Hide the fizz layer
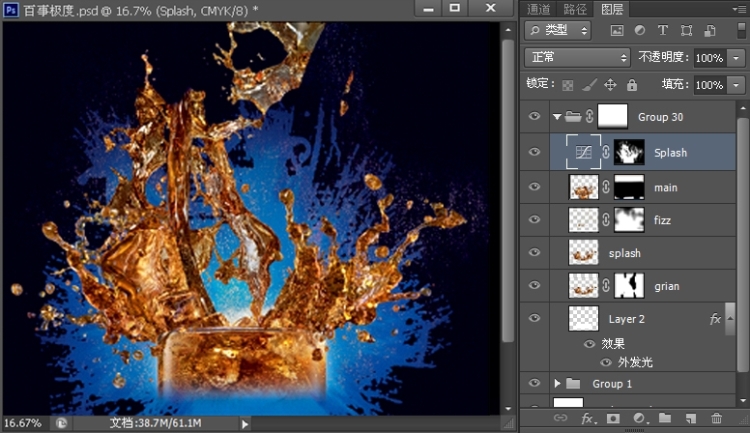This screenshot has width=750, height=433. tap(535, 220)
